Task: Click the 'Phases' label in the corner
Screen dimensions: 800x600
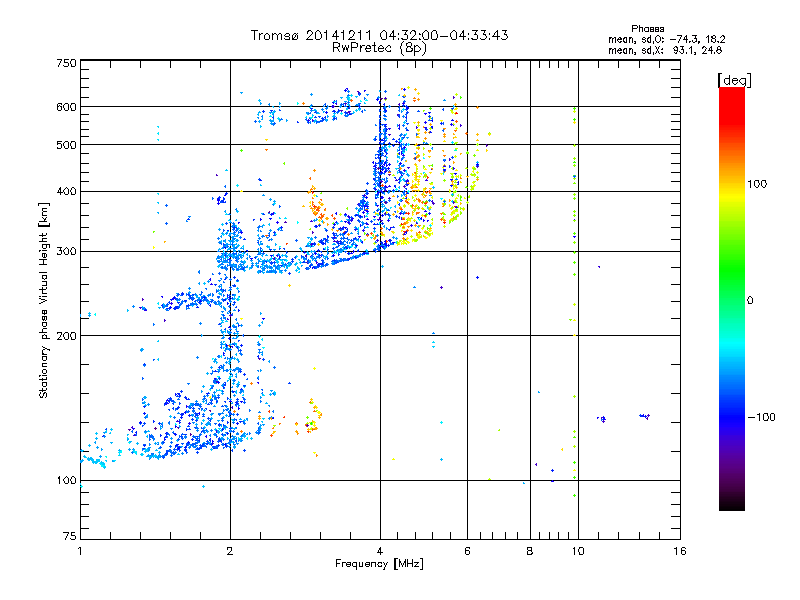Action: (x=647, y=29)
